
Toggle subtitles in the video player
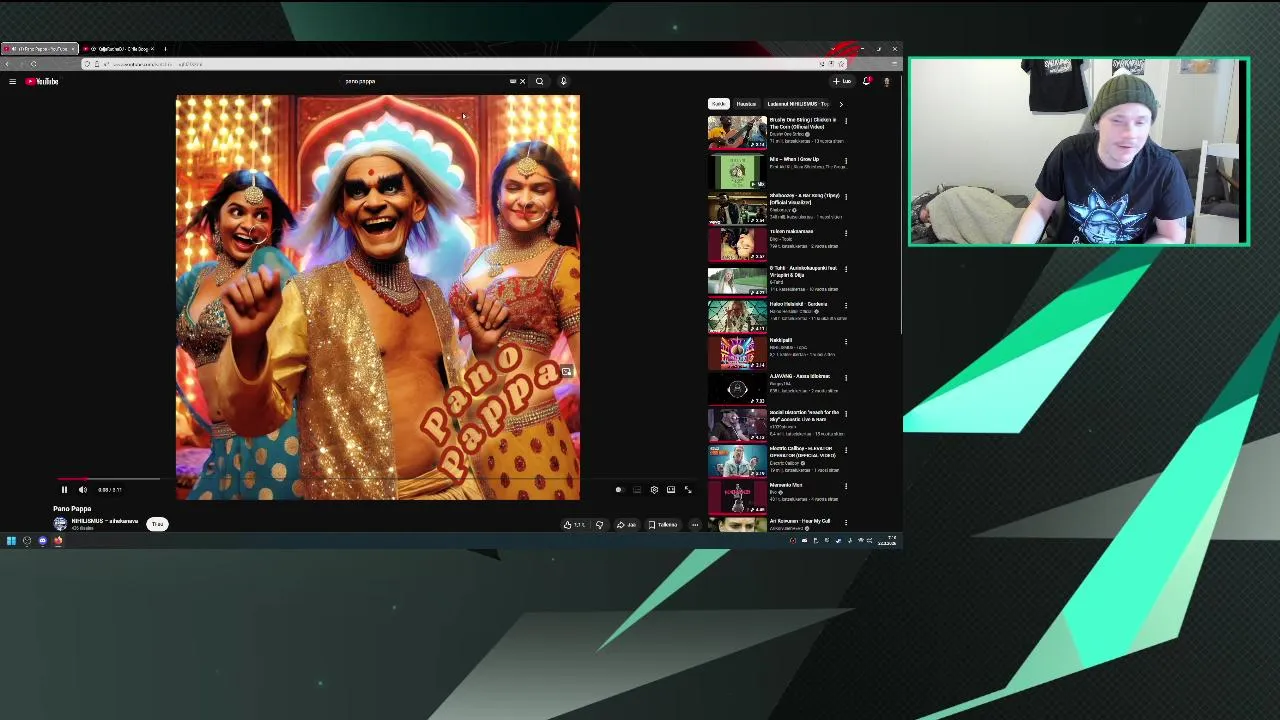(x=637, y=490)
